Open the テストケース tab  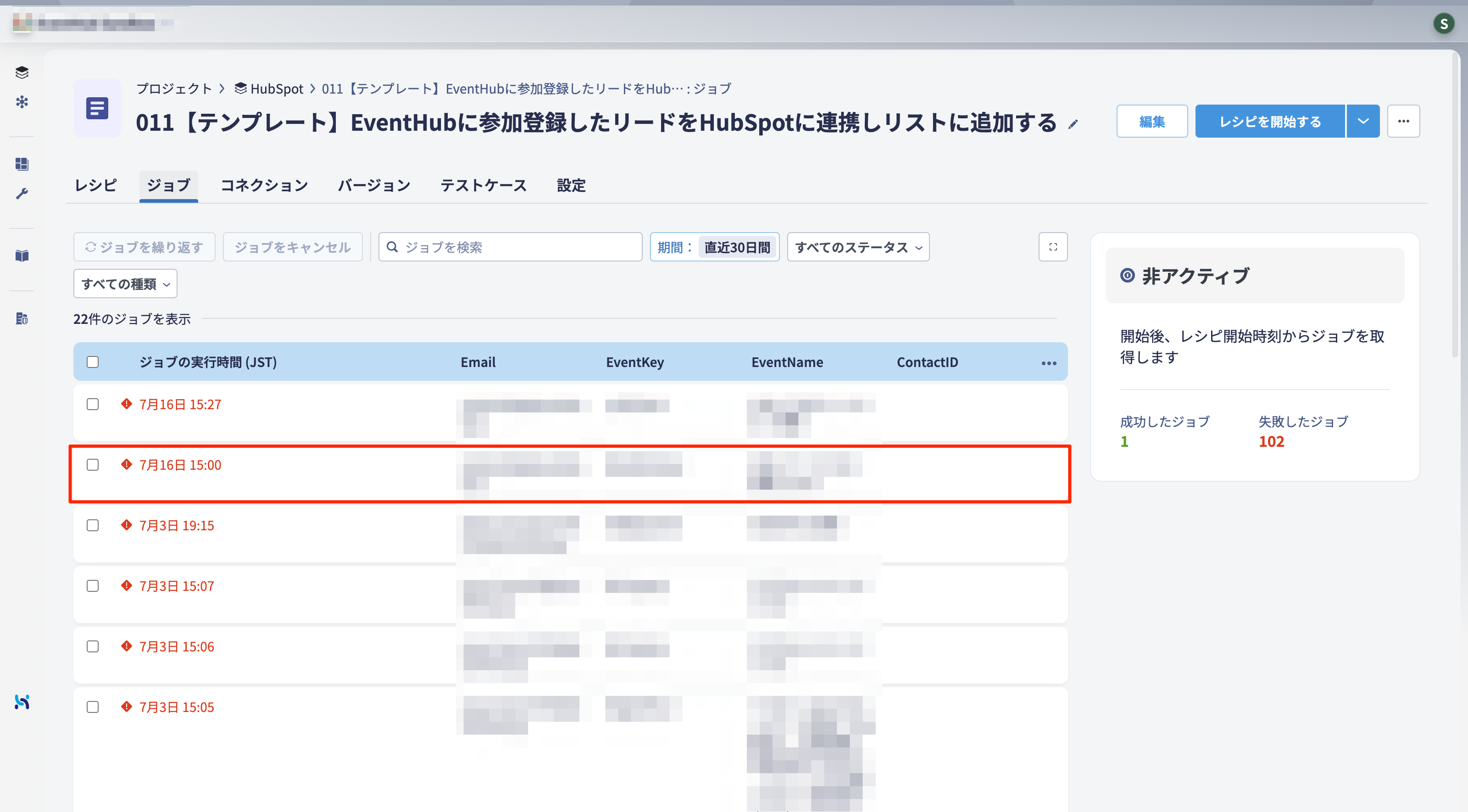pyautogui.click(x=483, y=185)
